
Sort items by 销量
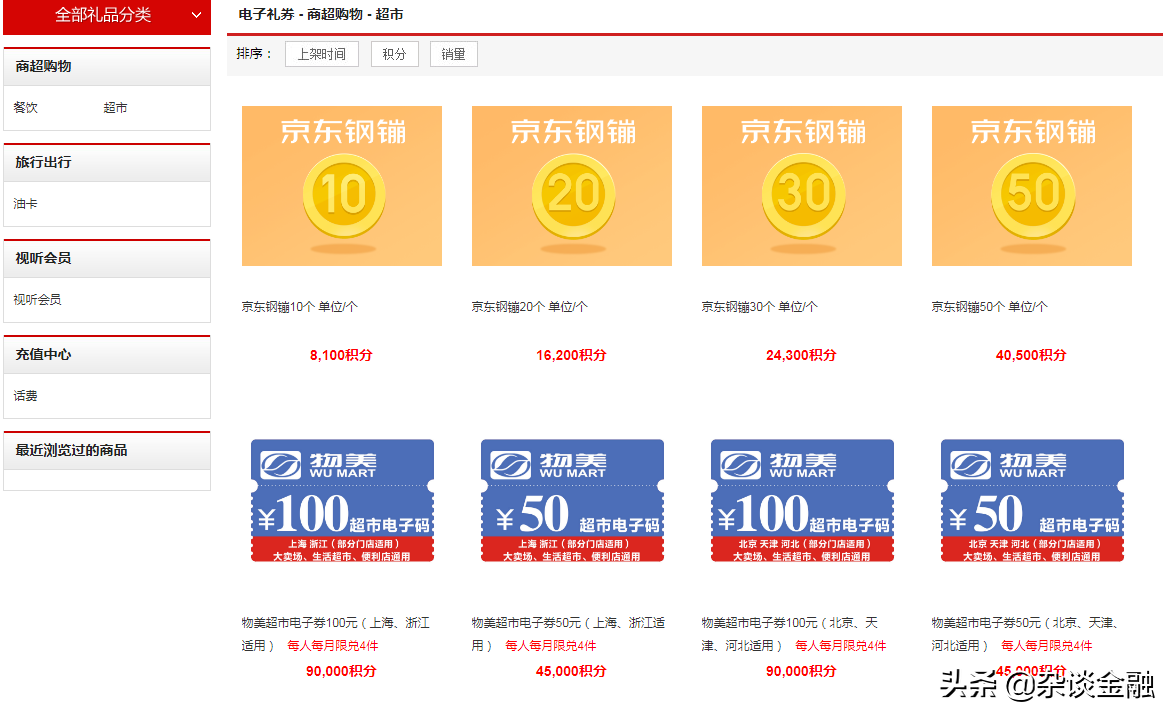[x=453, y=54]
